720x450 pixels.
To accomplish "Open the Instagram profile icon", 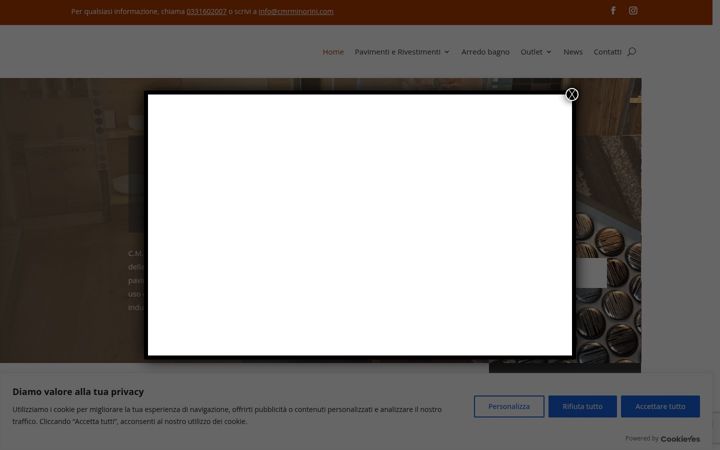I will 633,11.
